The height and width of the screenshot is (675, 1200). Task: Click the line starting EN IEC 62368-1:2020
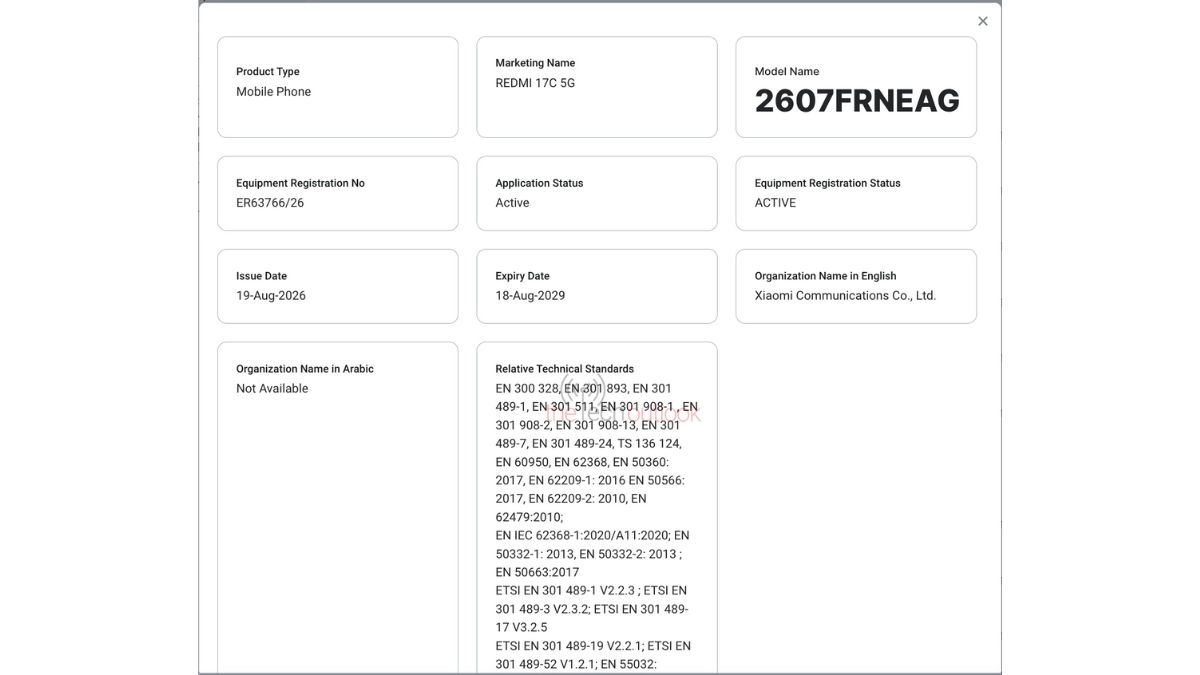point(592,536)
